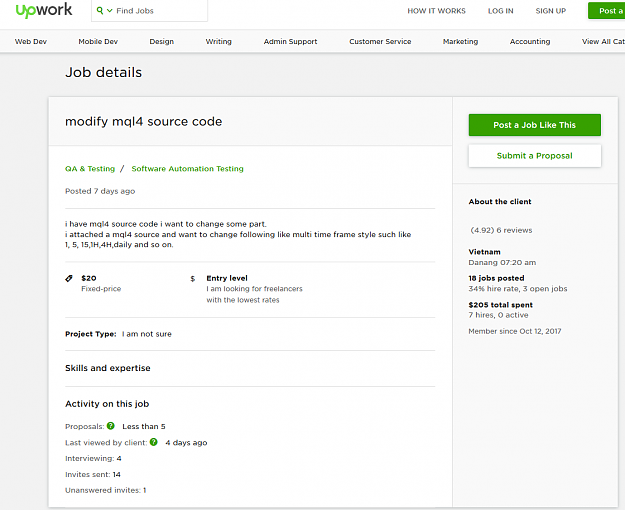625x510 pixels.
Task: Click the price tag icon beside $20
Action: (69, 278)
